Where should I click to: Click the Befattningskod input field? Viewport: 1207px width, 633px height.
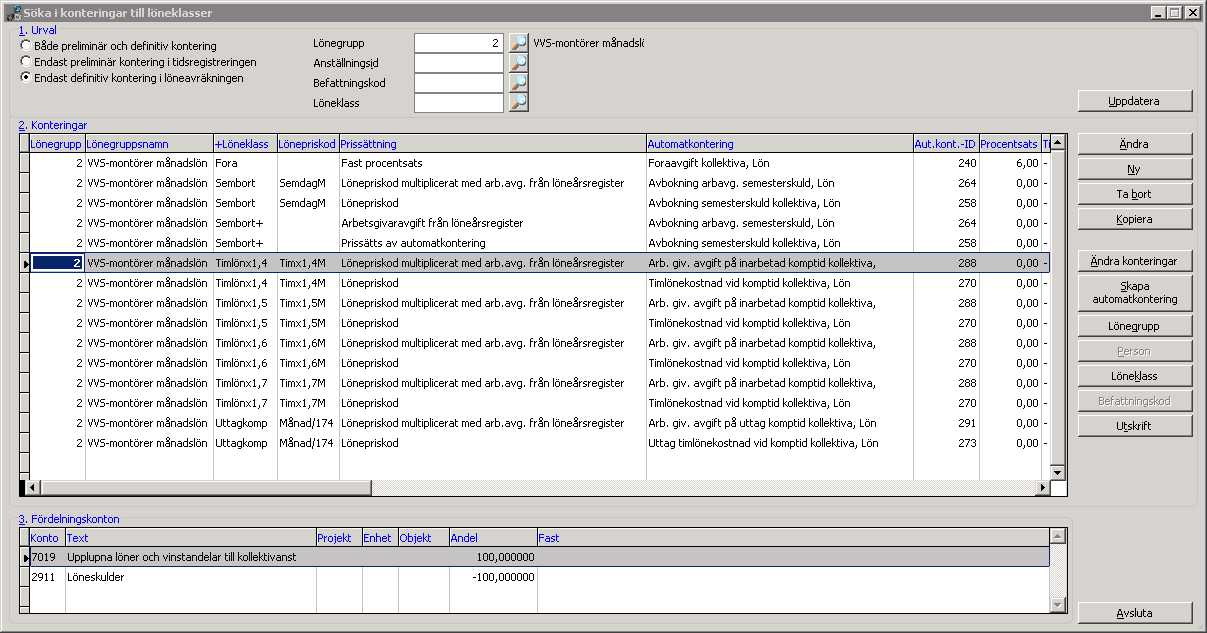click(459, 83)
